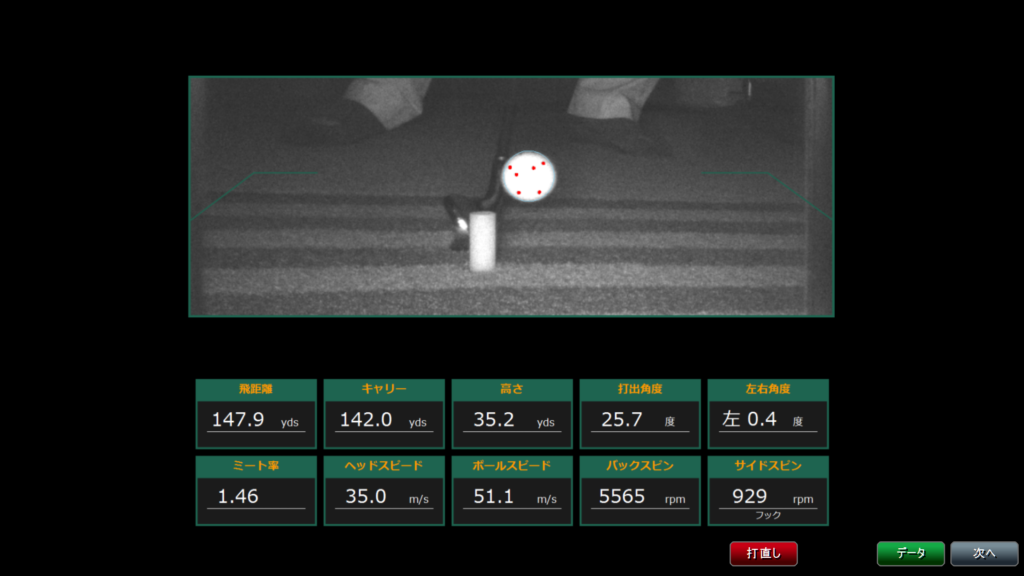Viewport: 1024px width, 576px height.
Task: Open the green データ button
Action: click(910, 553)
